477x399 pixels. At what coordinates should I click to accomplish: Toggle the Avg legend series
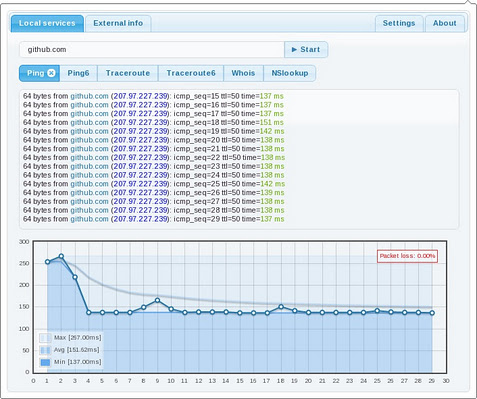(70, 350)
